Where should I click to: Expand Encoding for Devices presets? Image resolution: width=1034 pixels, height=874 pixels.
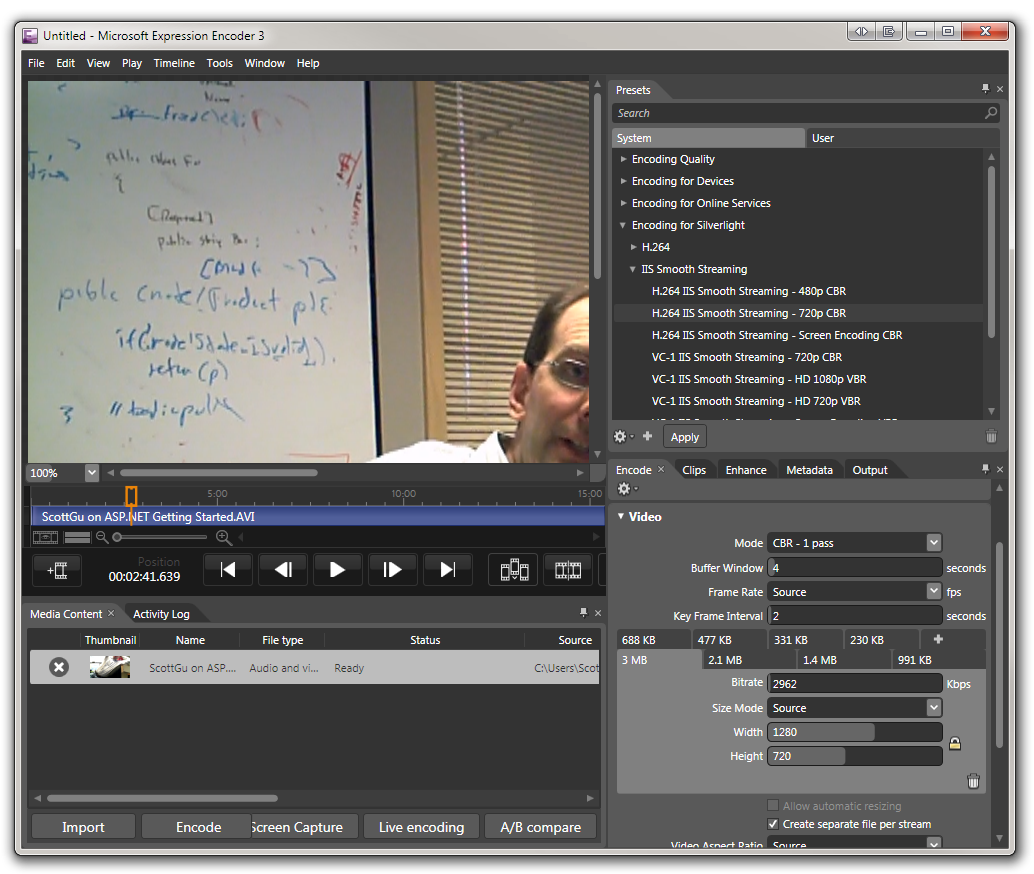(623, 181)
